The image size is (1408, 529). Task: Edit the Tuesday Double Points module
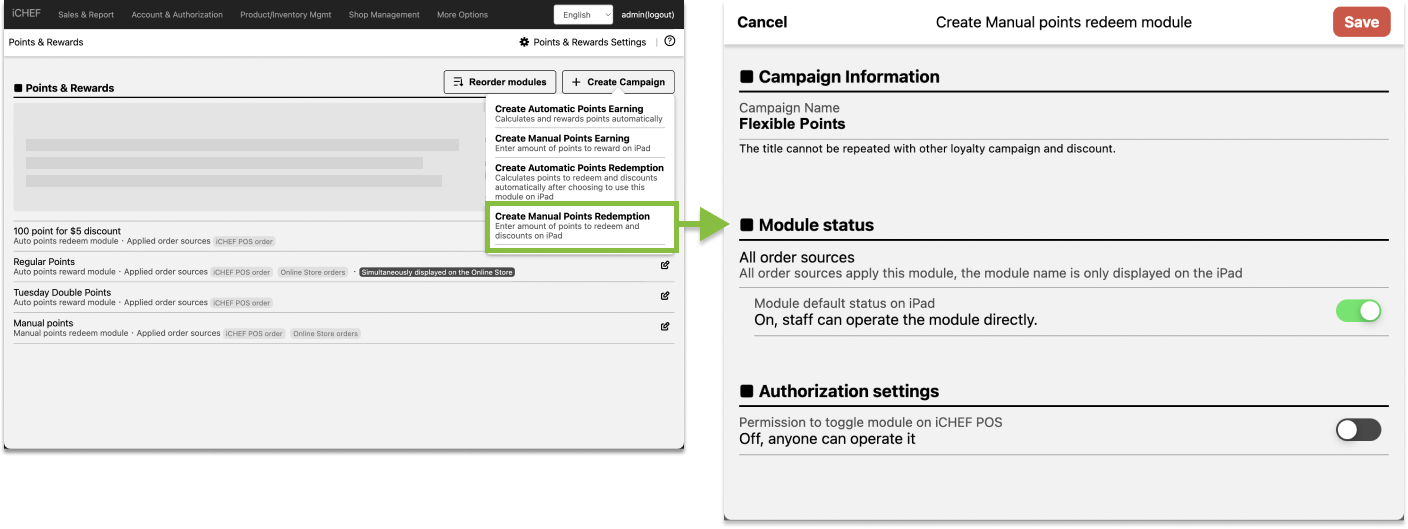(x=665, y=296)
